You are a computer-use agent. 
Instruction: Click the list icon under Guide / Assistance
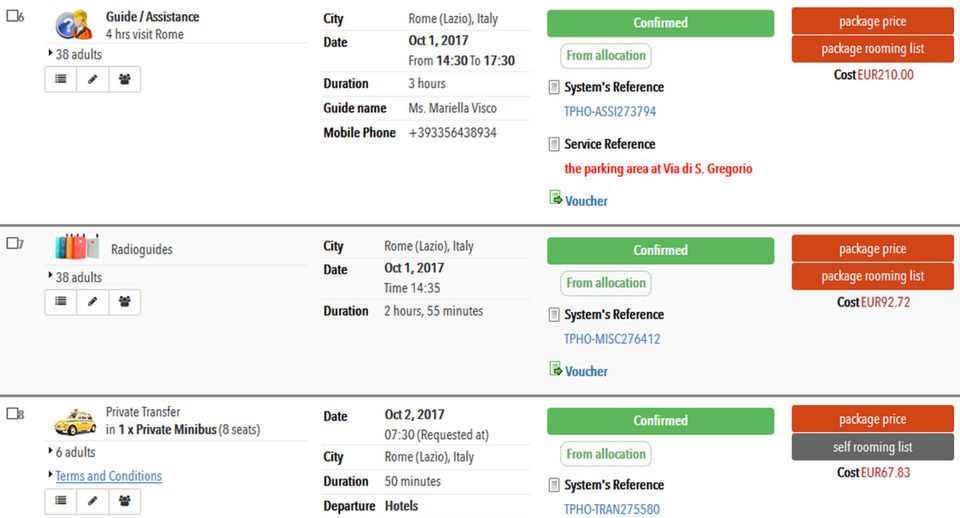coord(61,79)
